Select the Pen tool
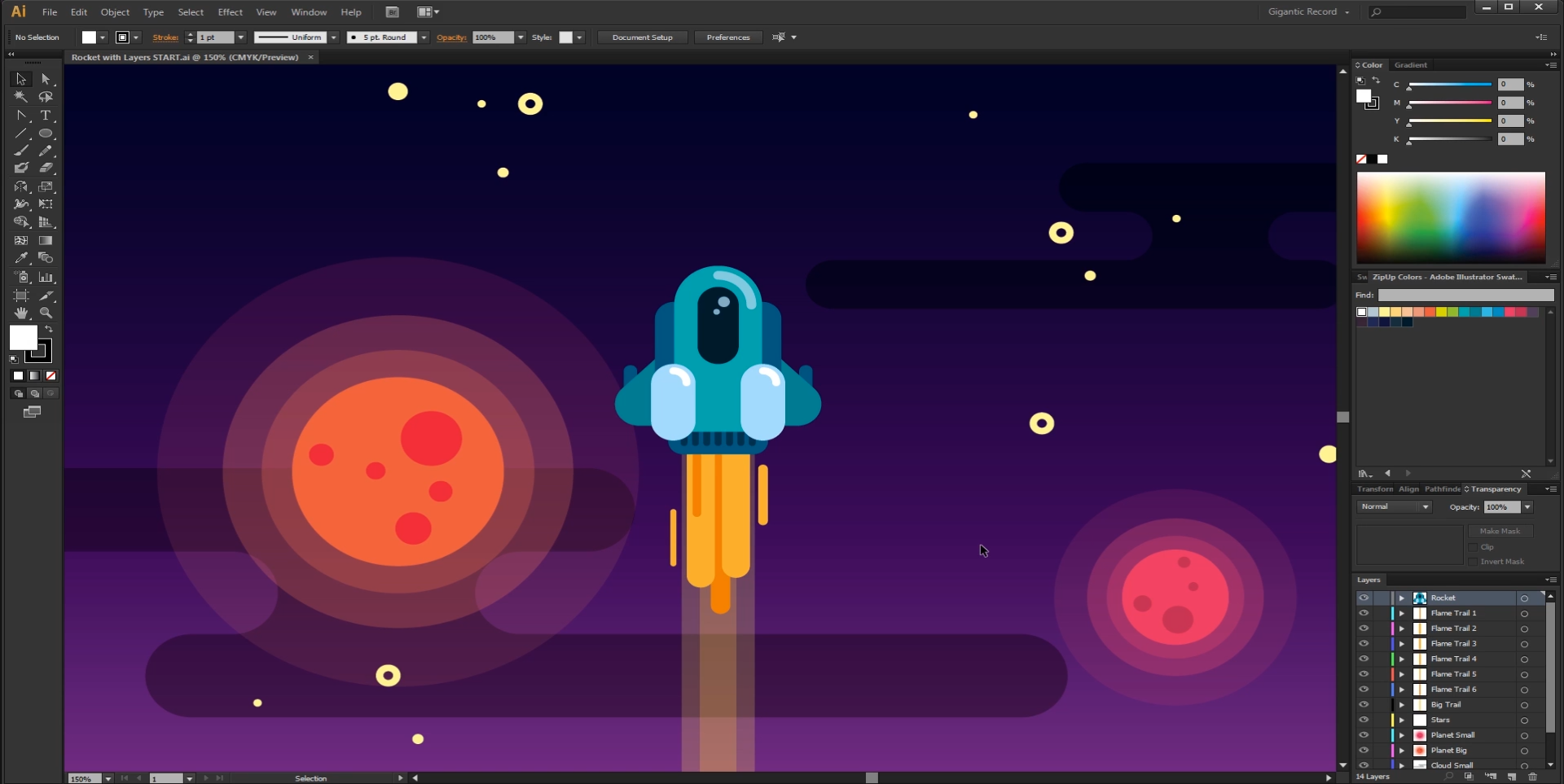 tap(21, 116)
